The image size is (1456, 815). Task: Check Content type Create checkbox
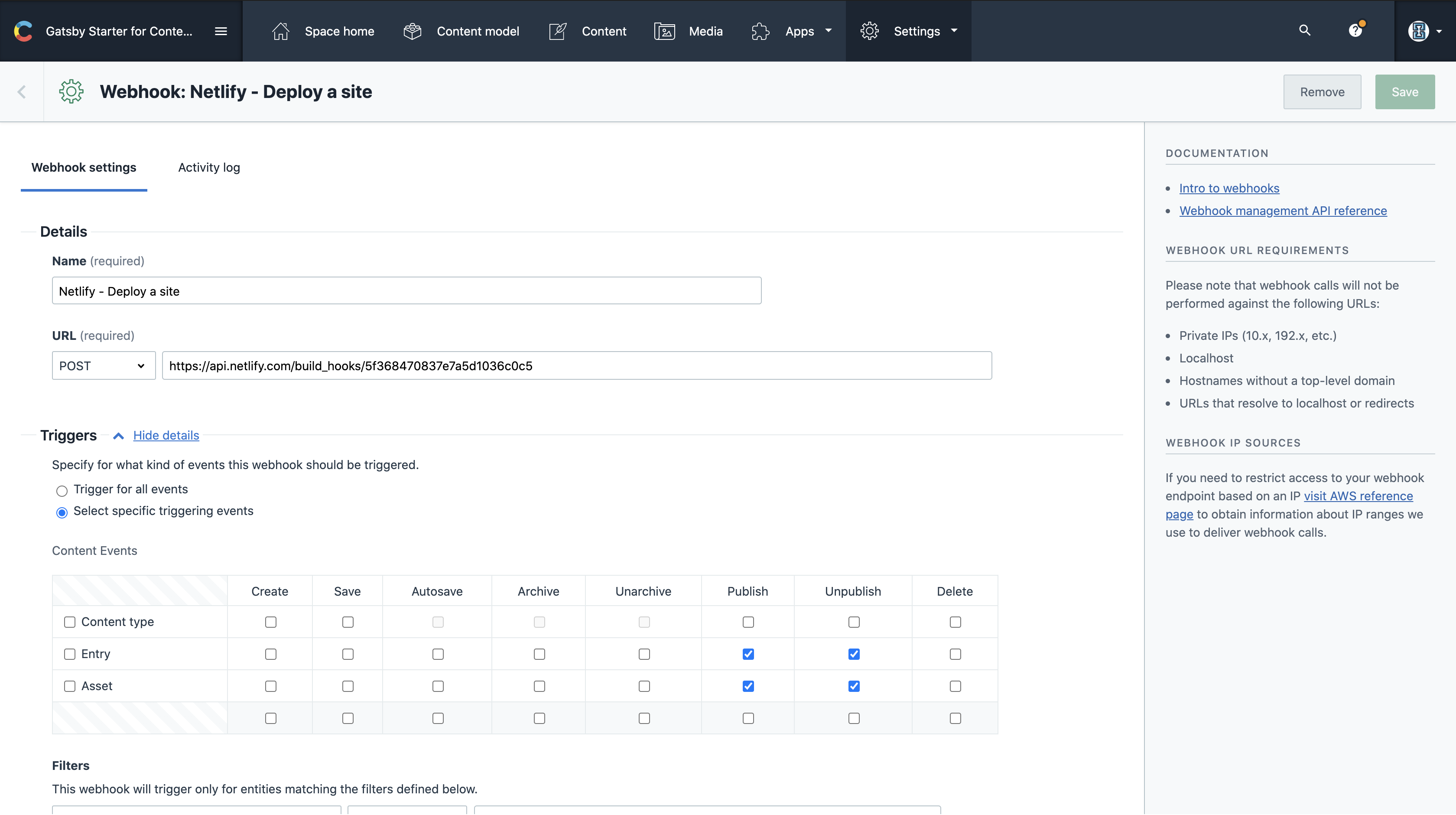click(x=271, y=622)
